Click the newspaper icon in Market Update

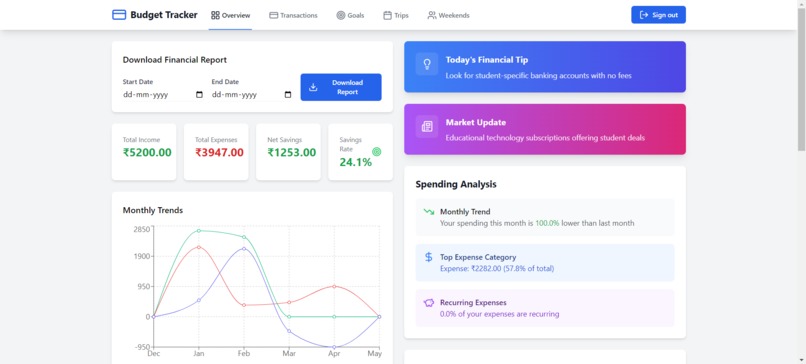(427, 126)
